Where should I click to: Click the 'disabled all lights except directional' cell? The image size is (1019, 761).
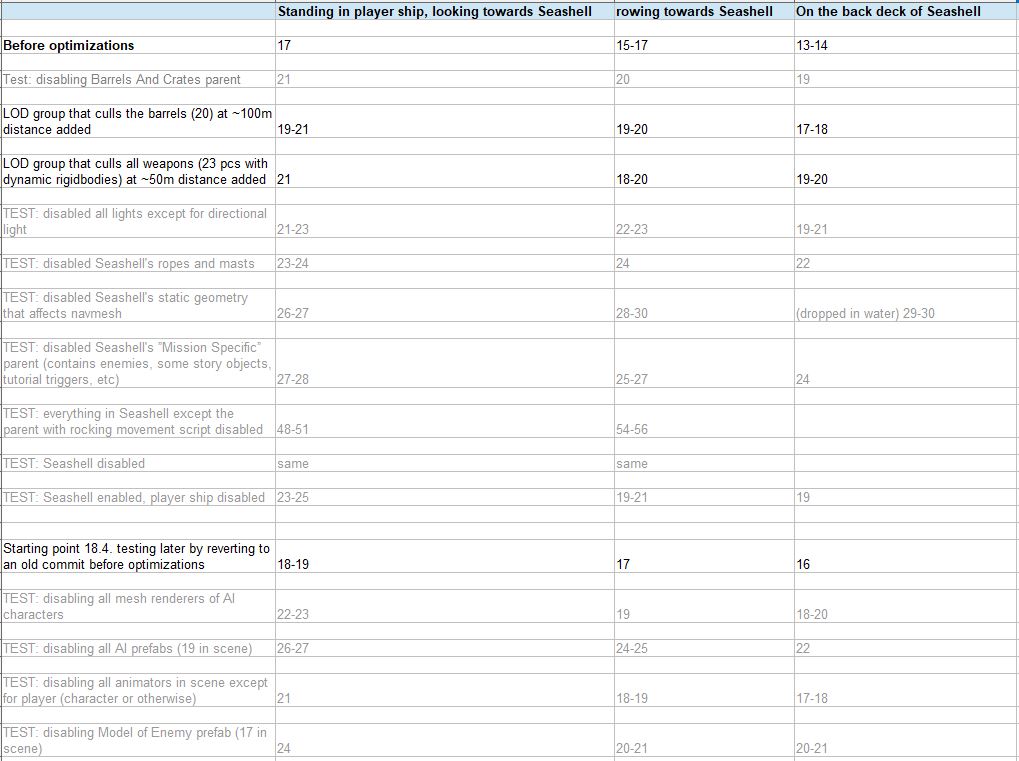coord(136,221)
